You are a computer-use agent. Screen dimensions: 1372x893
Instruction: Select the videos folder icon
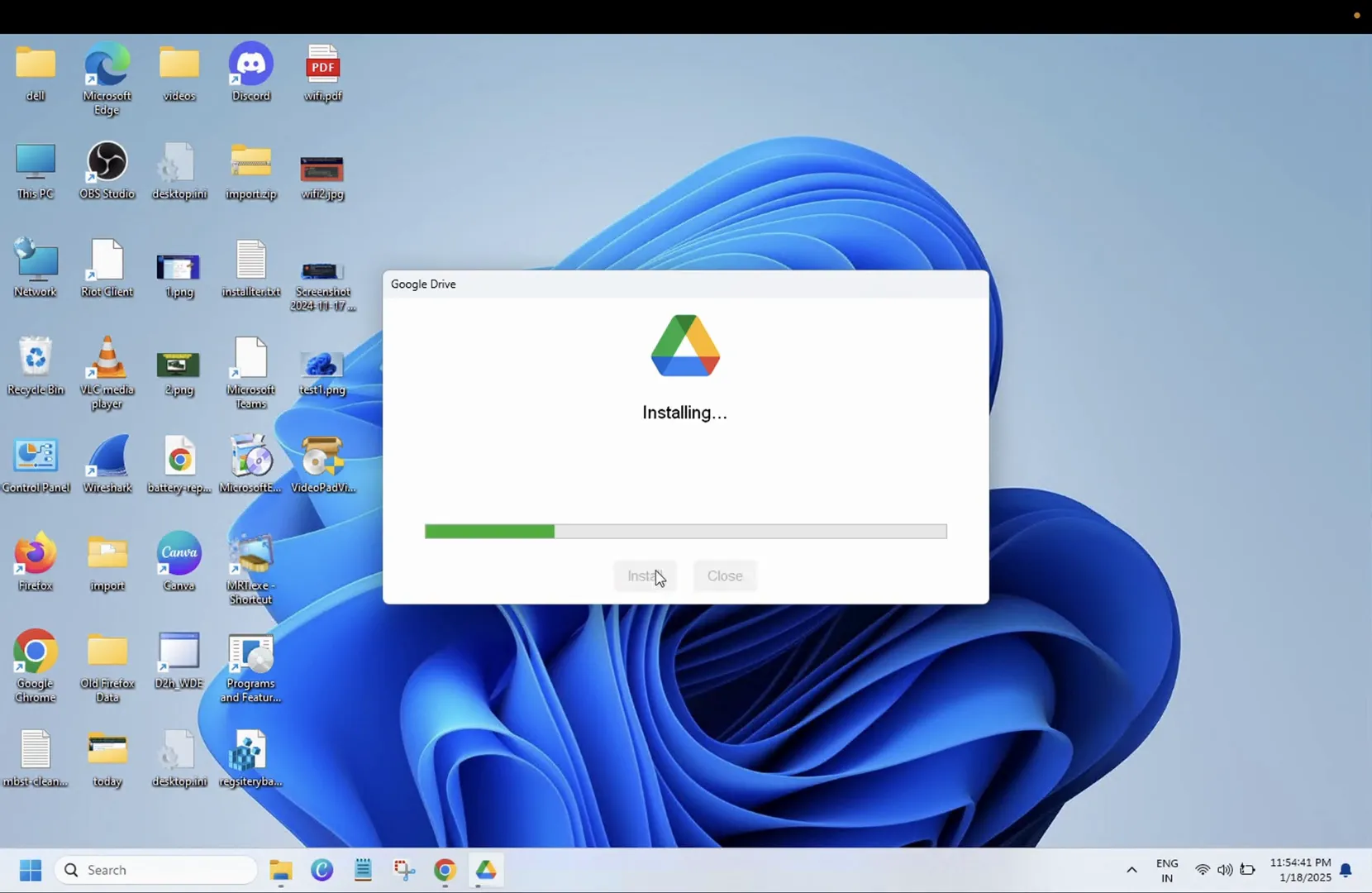[x=179, y=74]
